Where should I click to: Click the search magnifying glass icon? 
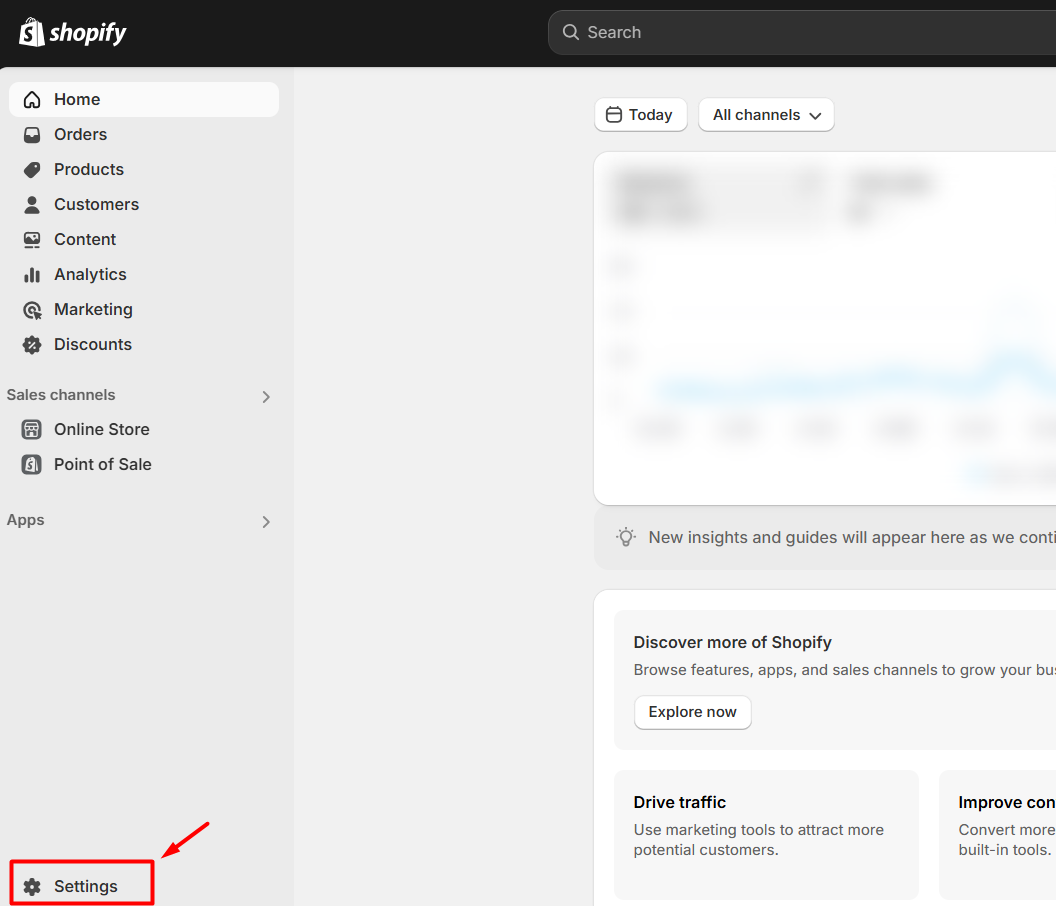(570, 32)
